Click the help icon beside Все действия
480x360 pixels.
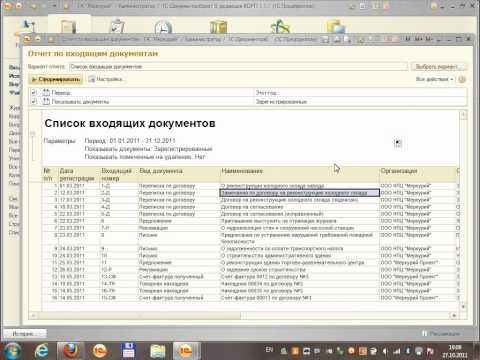click(462, 79)
